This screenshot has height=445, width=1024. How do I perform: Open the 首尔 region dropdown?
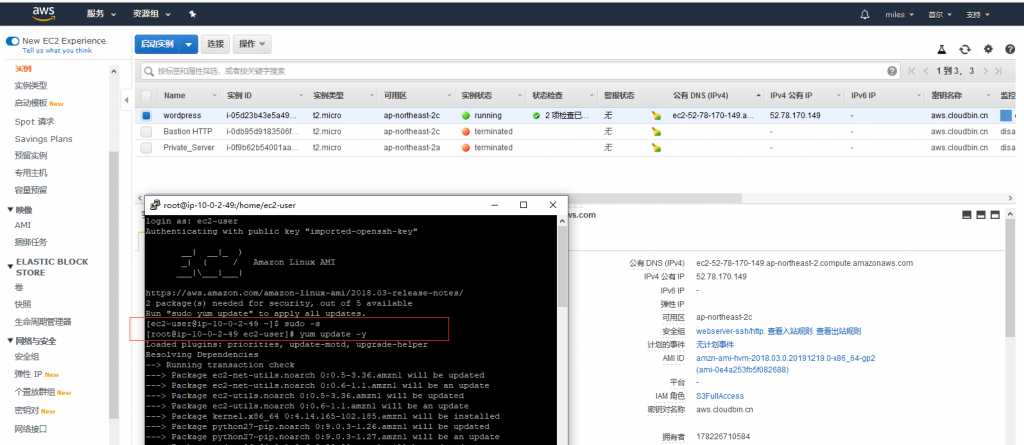tap(940, 14)
